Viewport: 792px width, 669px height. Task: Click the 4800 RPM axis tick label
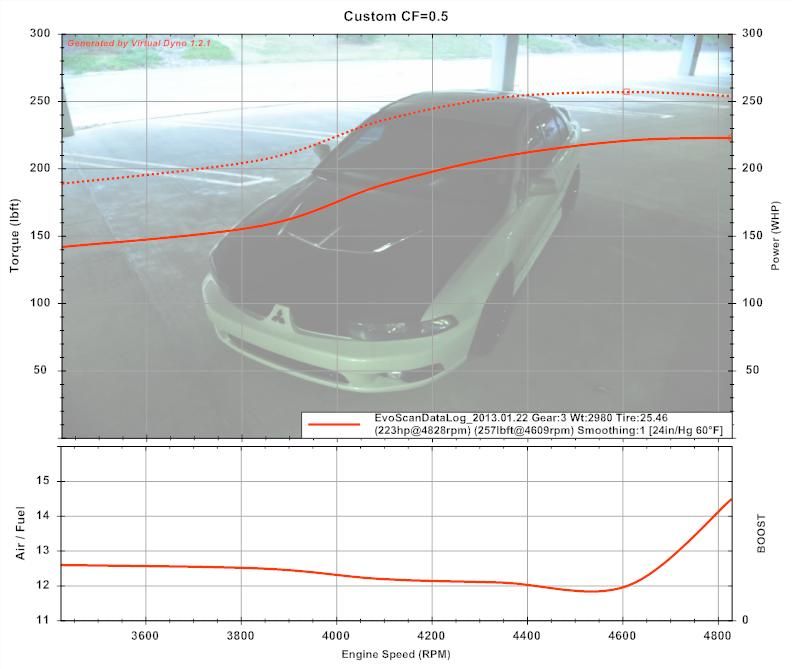pos(718,635)
